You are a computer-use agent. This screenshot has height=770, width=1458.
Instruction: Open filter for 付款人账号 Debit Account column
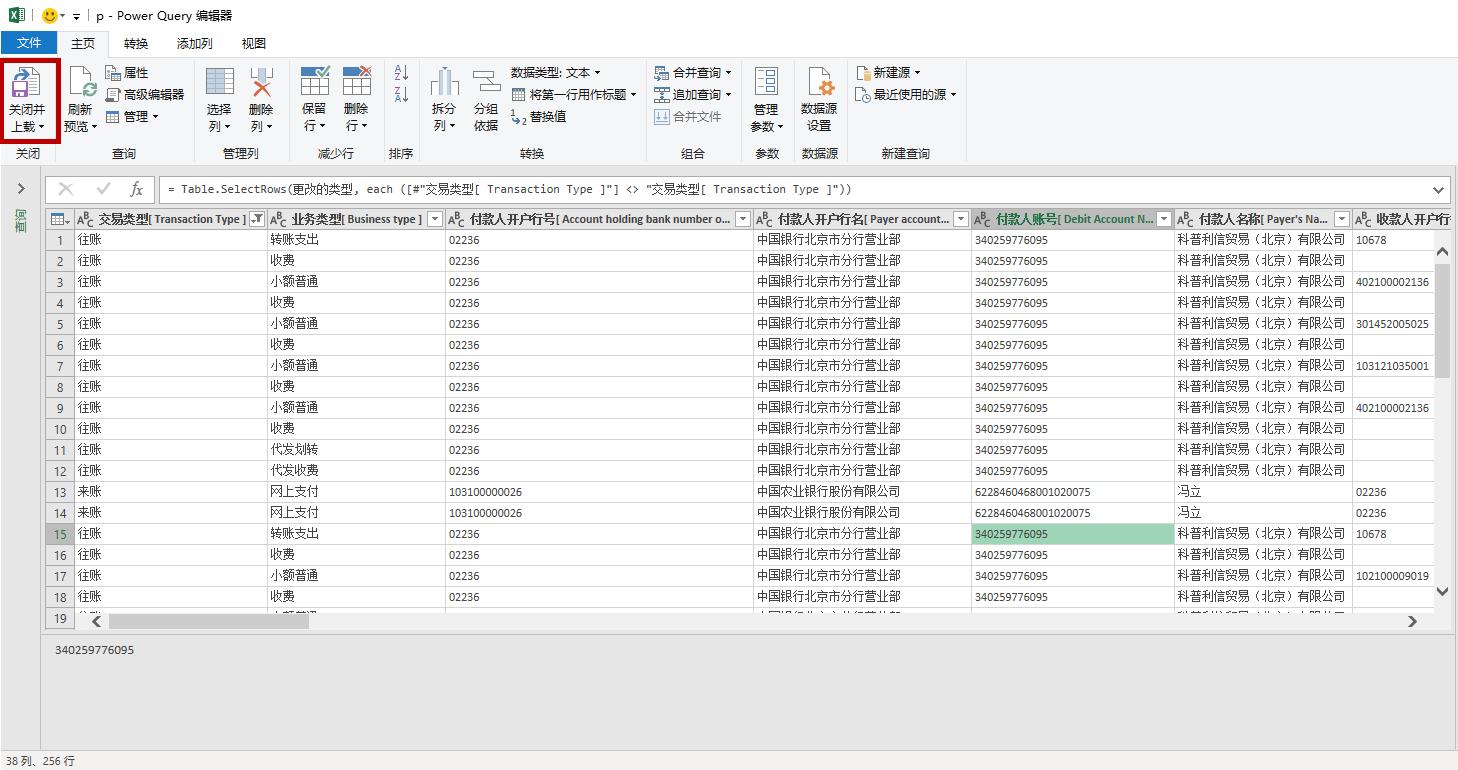coord(1163,219)
